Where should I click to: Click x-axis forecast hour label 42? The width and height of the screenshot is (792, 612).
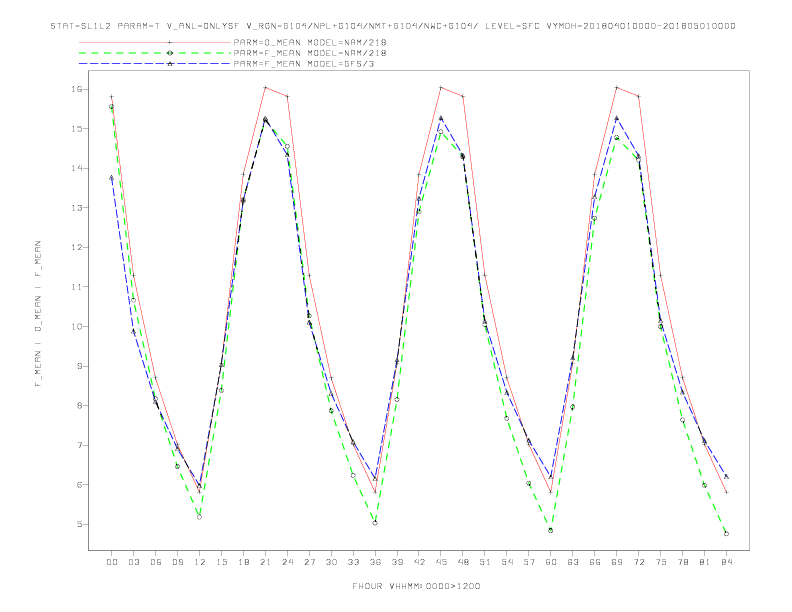419,562
